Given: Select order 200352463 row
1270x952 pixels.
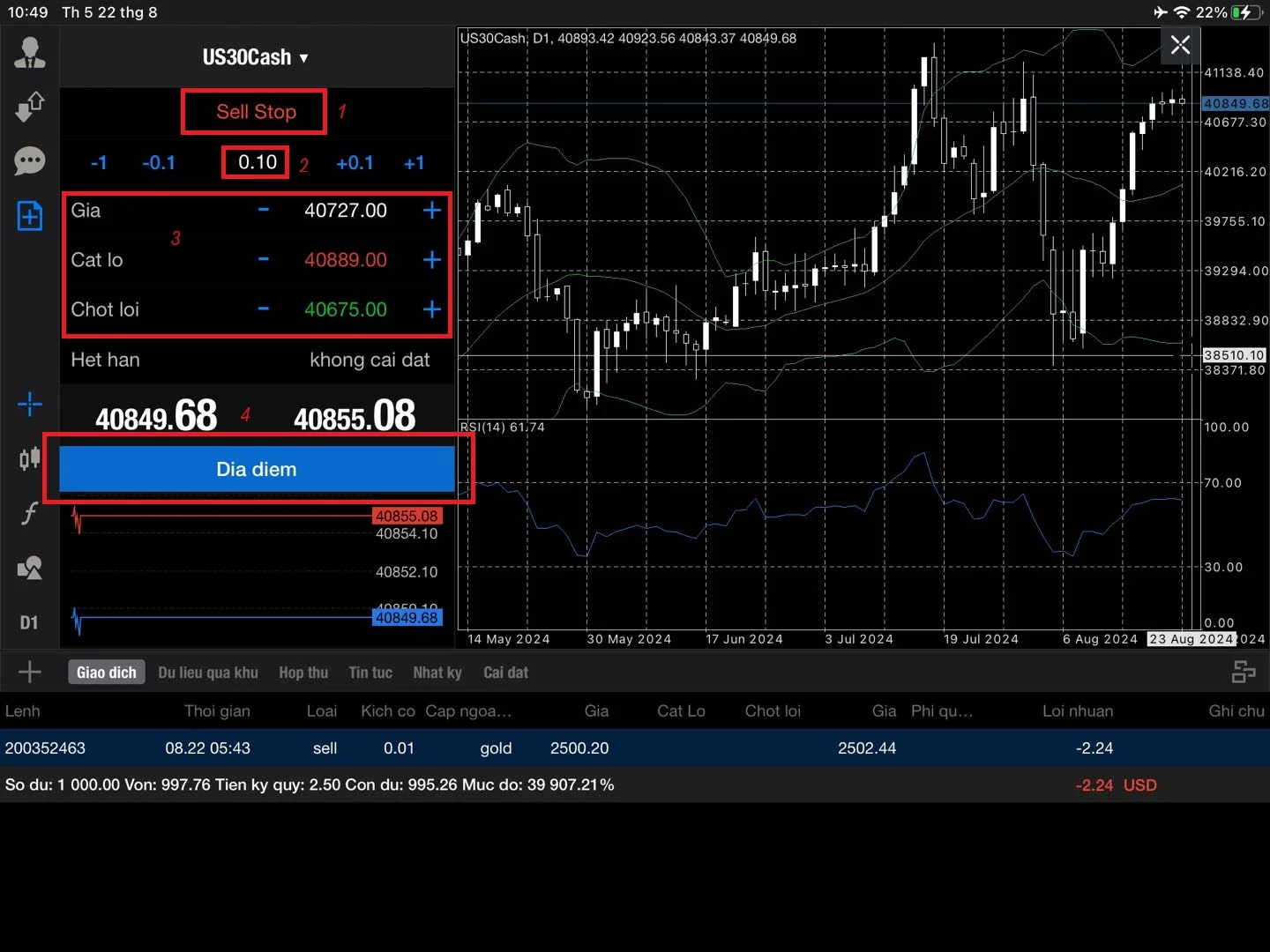Looking at the screenshot, I should 635,747.
